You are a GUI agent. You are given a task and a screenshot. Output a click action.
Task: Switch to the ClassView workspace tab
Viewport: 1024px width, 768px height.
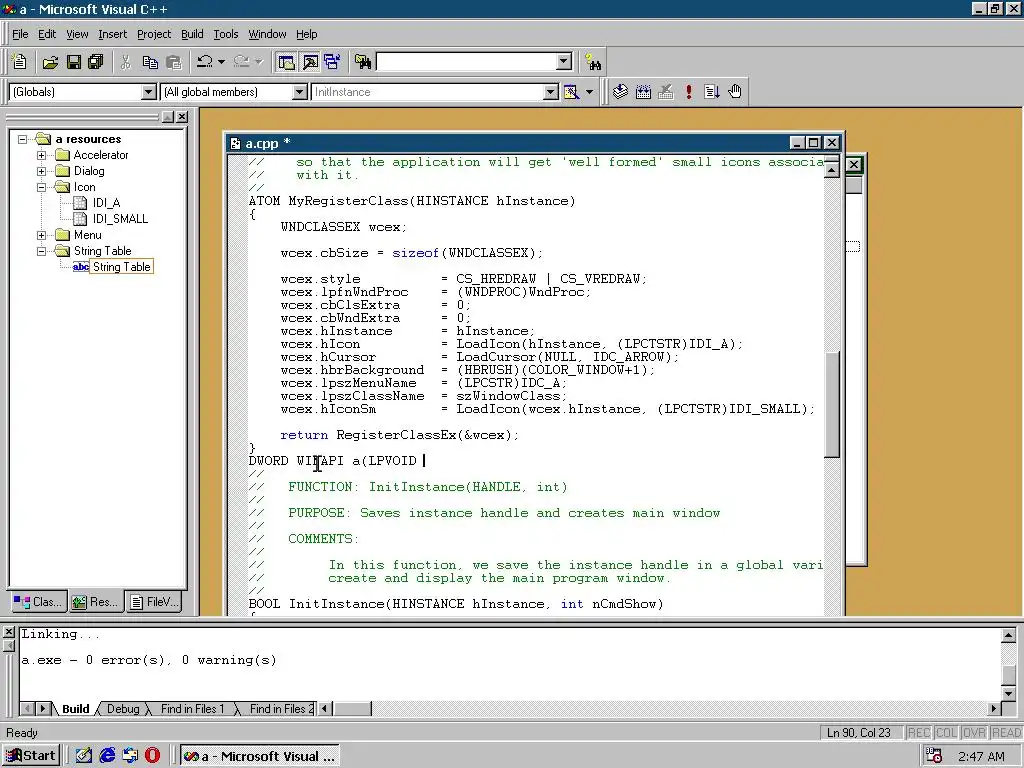tap(39, 601)
